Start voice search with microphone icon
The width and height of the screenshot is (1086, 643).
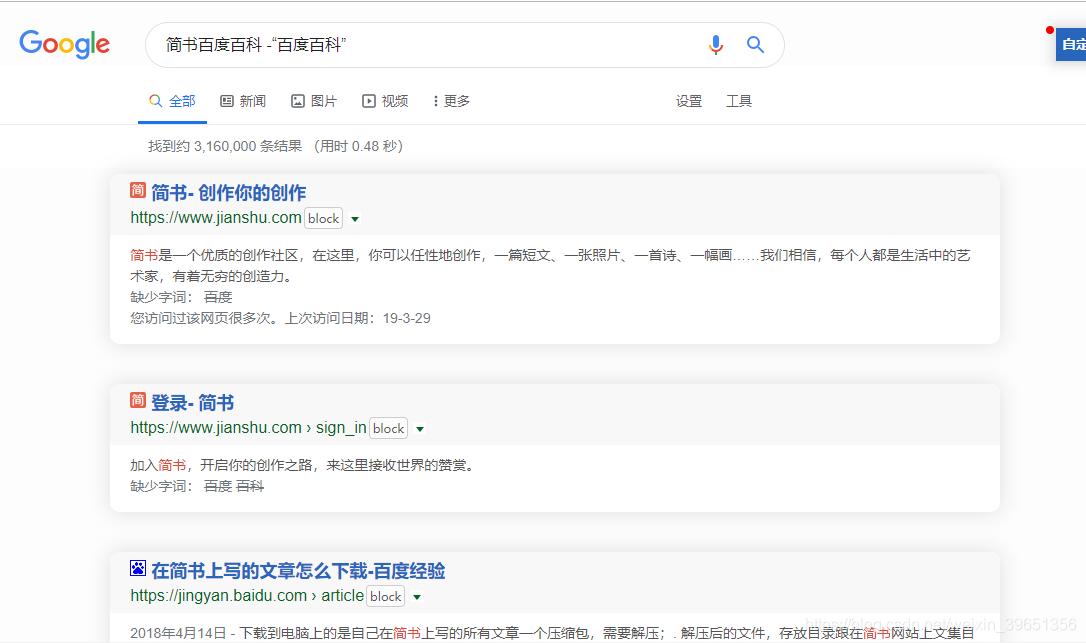pos(715,45)
